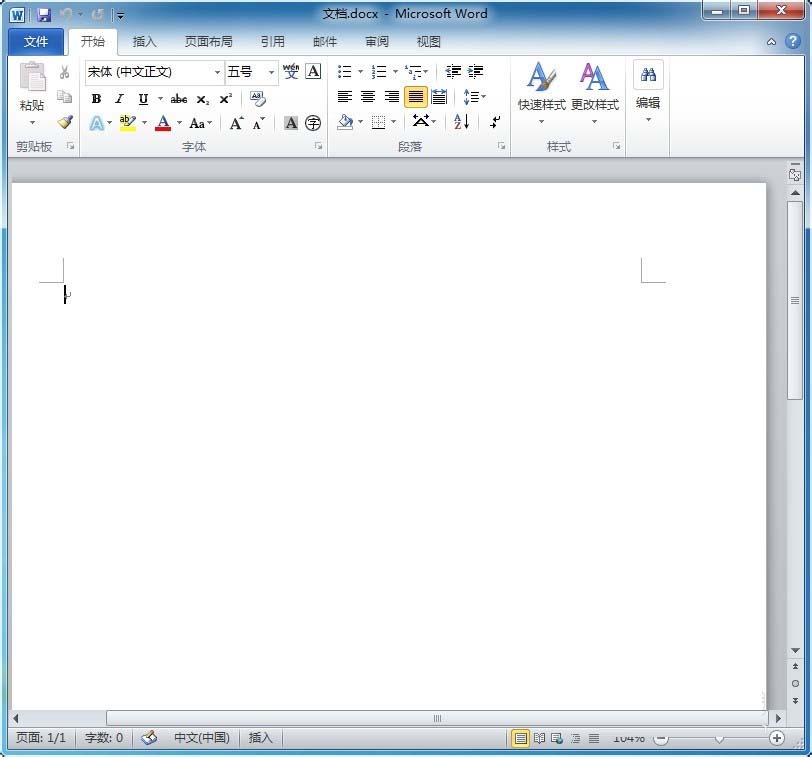812x757 pixels.
Task: Click the Sort A-Z icon
Action: pos(461,122)
